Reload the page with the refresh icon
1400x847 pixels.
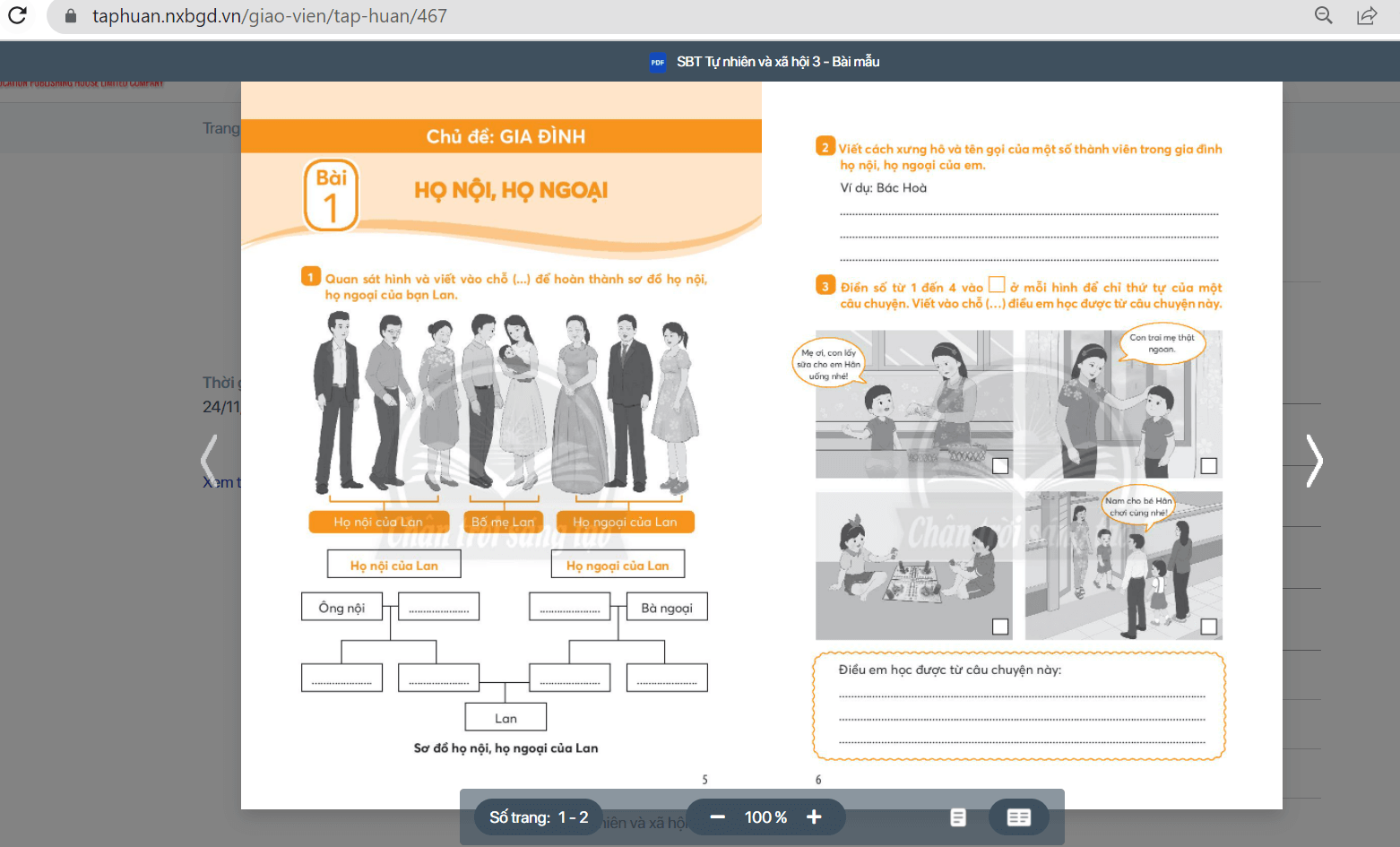pos(17,15)
